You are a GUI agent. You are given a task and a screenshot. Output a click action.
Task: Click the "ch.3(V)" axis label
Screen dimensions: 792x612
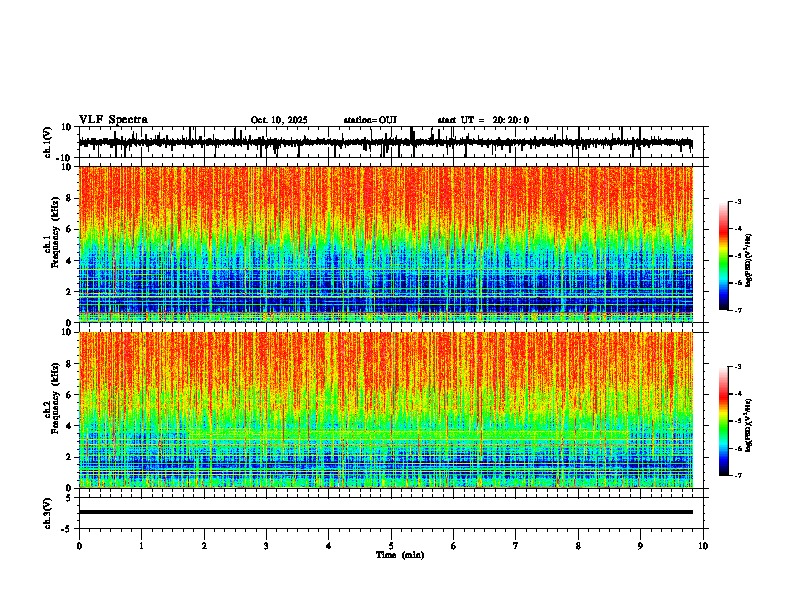point(48,513)
